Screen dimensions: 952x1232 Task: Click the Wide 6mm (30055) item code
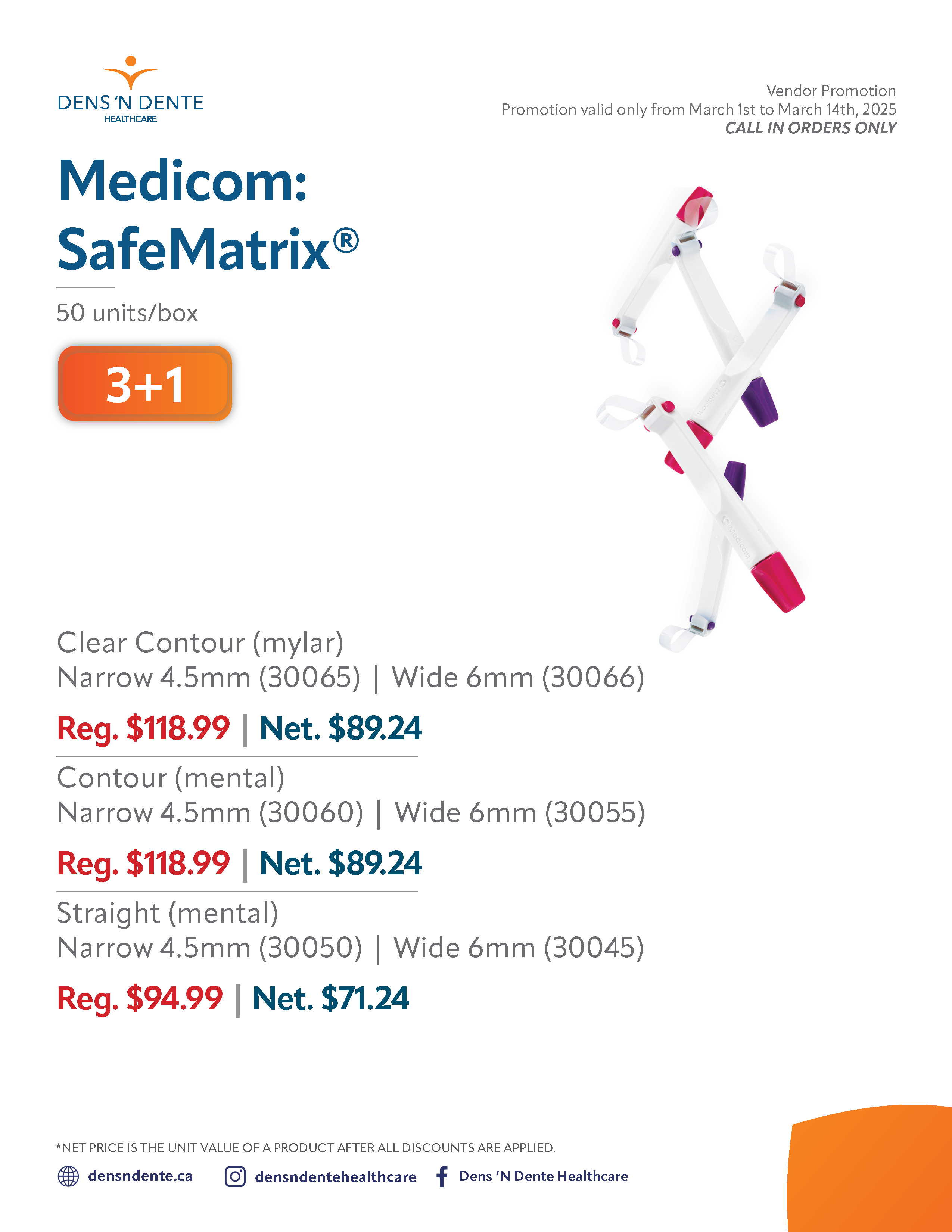tap(519, 813)
